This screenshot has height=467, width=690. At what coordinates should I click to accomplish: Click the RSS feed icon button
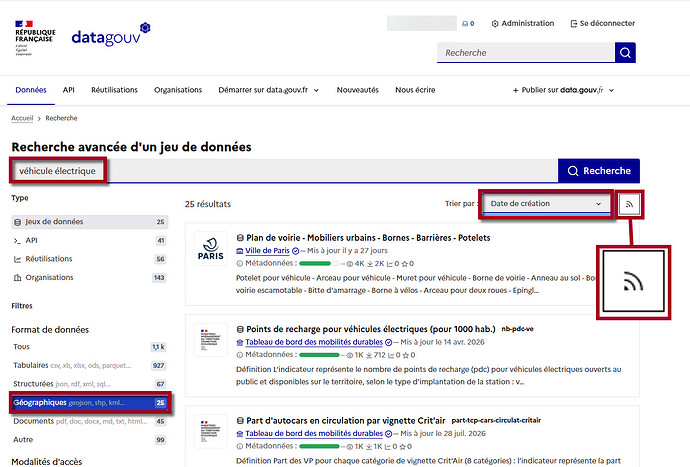click(629, 204)
